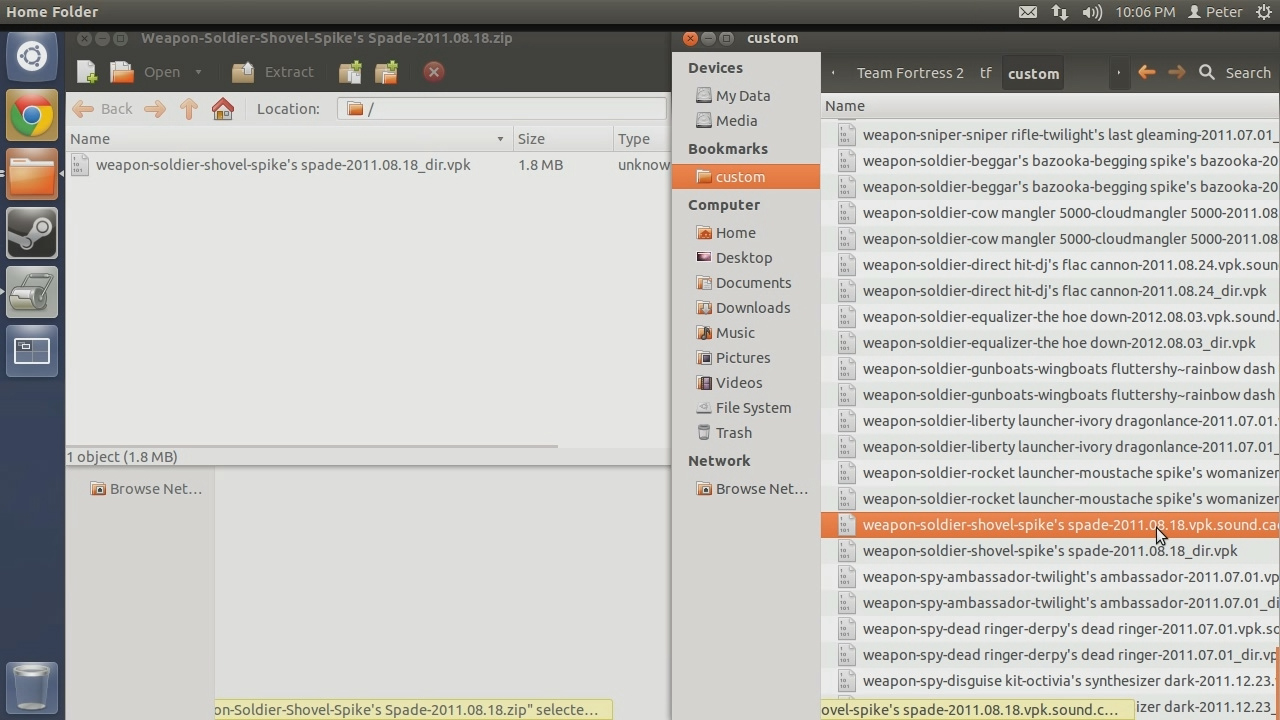Click the Team Fortress 2 breadcrumb

click(x=910, y=73)
